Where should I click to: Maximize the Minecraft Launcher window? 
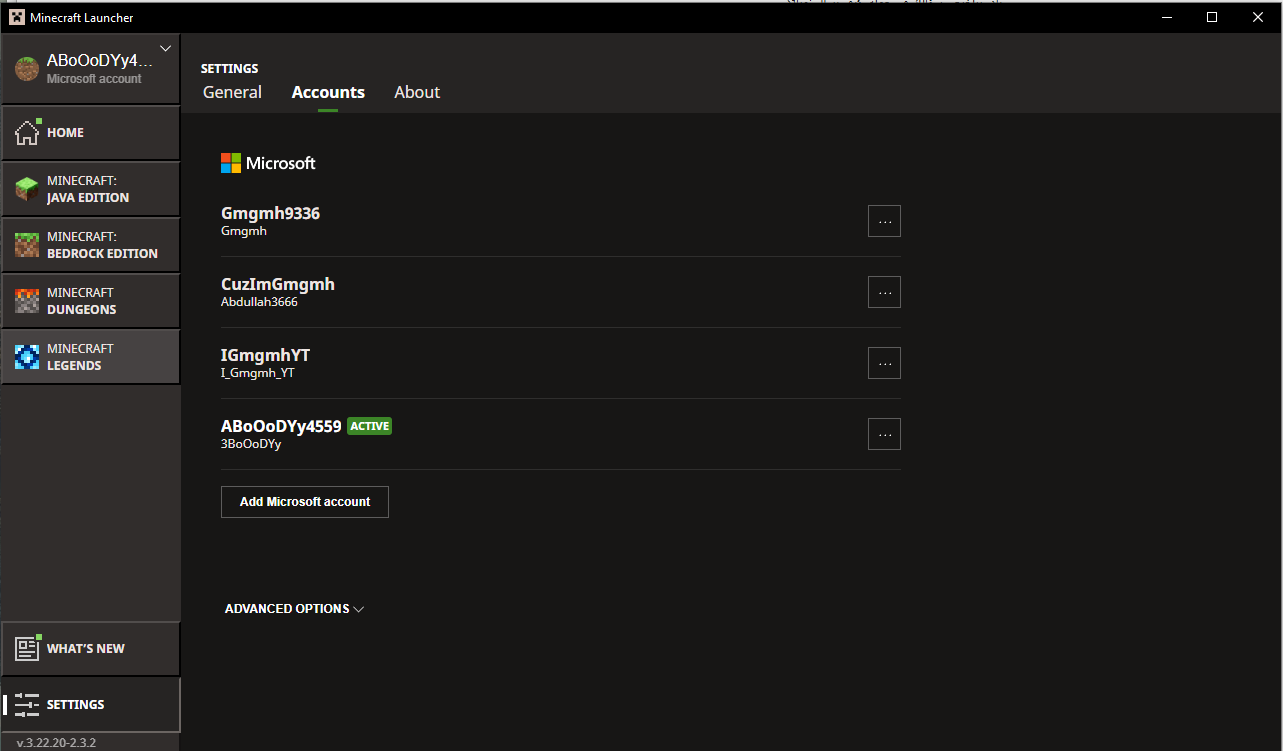pyautogui.click(x=1212, y=17)
